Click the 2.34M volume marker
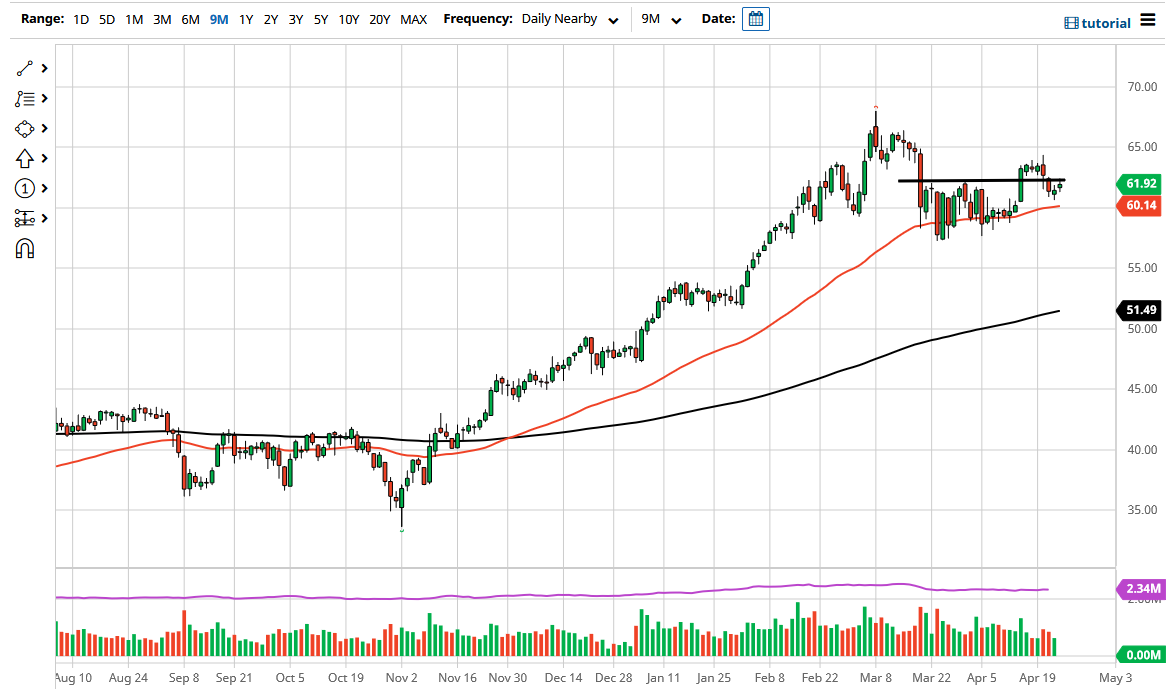The height and width of the screenshot is (692, 1169). click(x=1141, y=590)
